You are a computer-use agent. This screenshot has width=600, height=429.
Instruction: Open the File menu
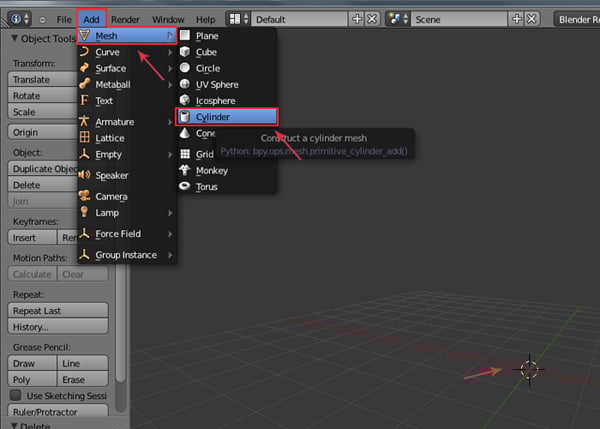coord(64,19)
